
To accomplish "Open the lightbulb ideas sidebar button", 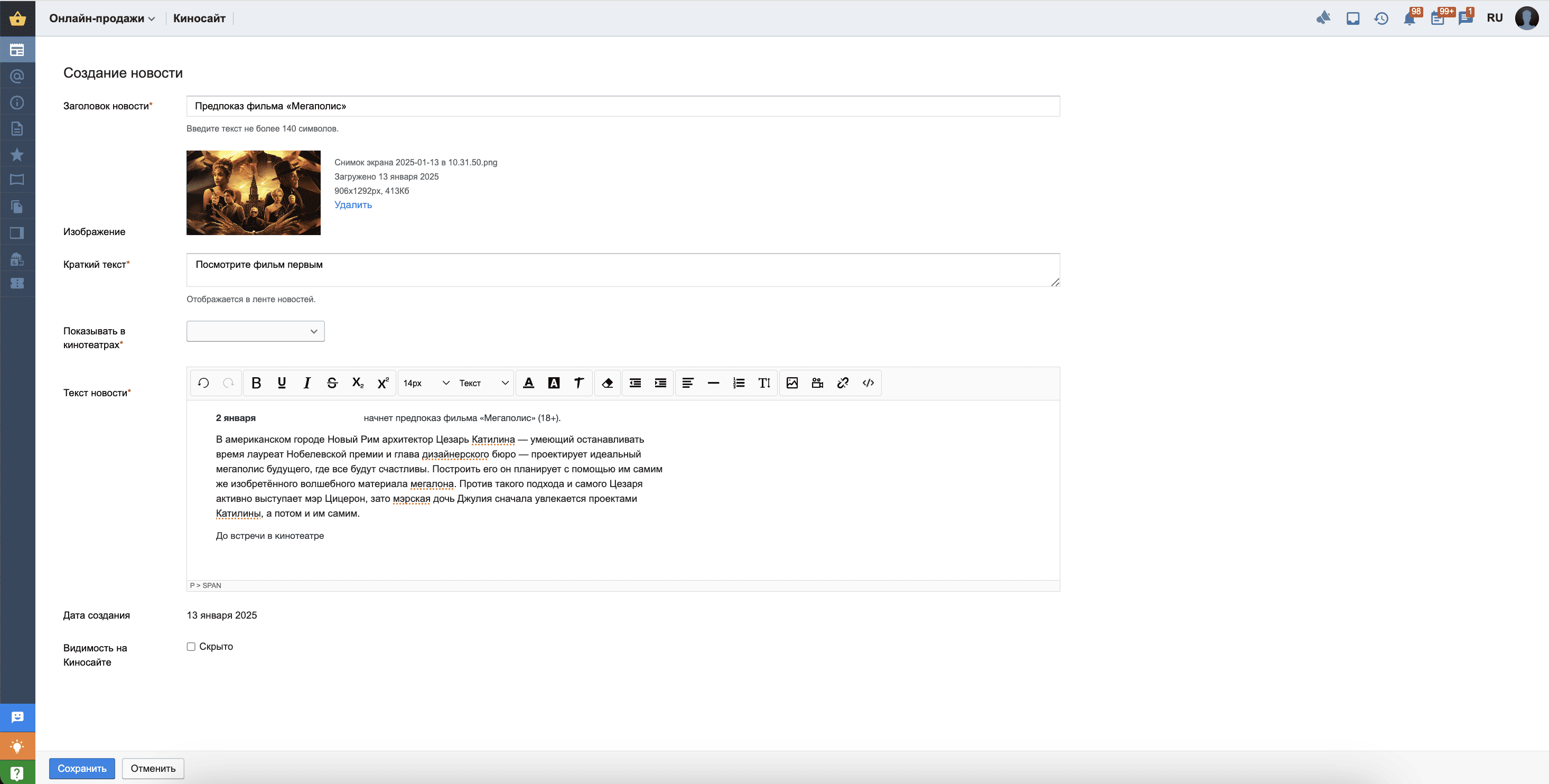I will point(17,745).
